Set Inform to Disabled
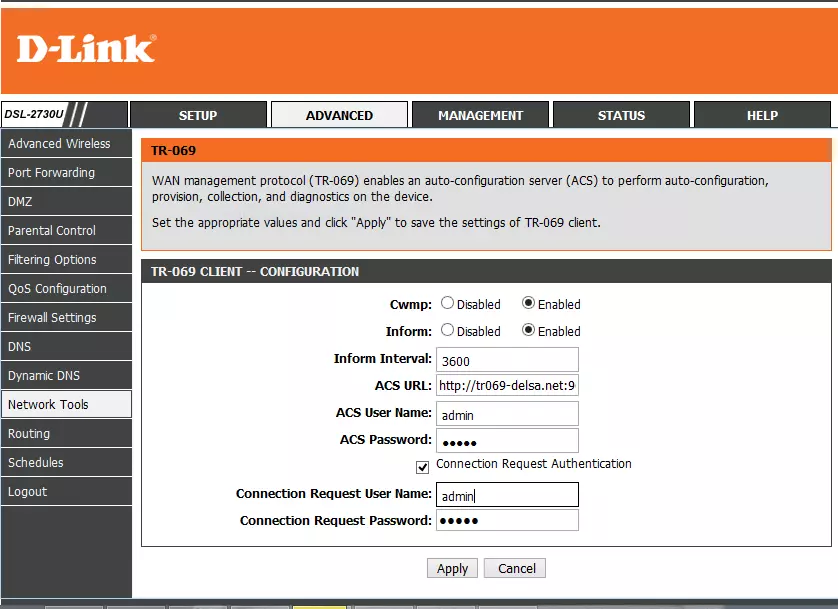Image resolution: width=838 pixels, height=609 pixels. point(447,330)
